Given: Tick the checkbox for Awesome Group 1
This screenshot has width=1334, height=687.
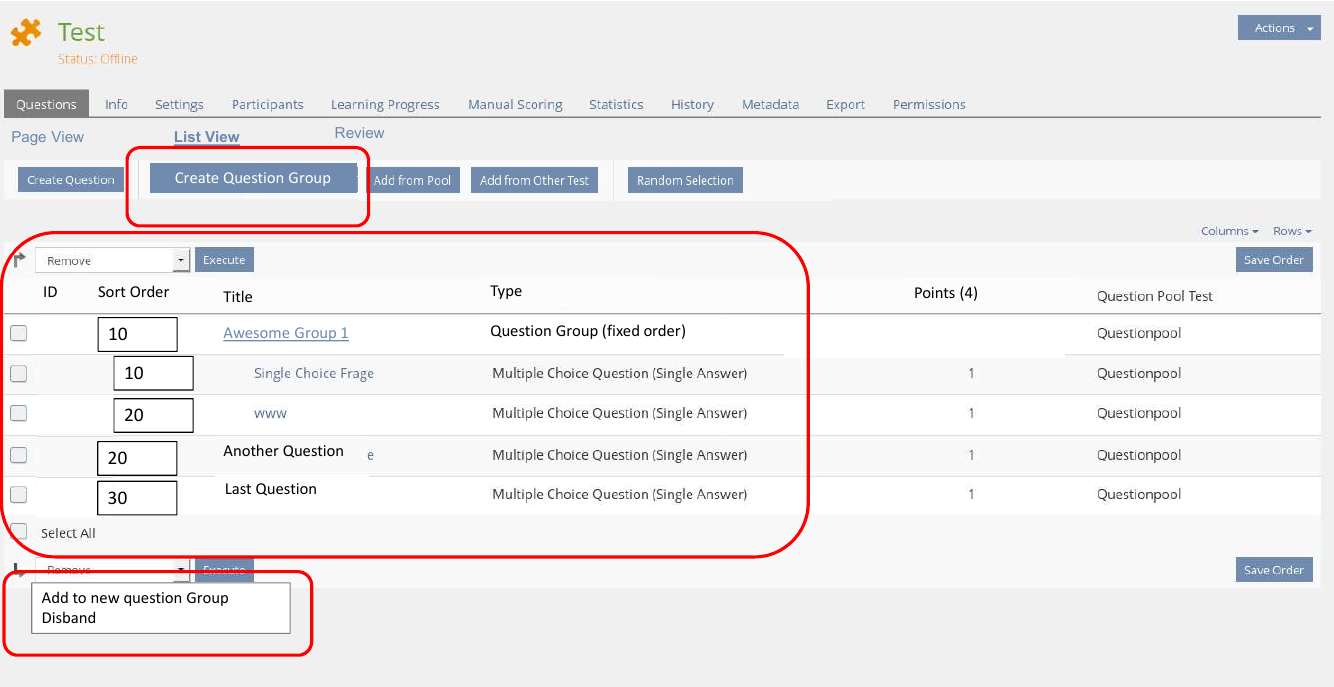Looking at the screenshot, I should 18,334.
